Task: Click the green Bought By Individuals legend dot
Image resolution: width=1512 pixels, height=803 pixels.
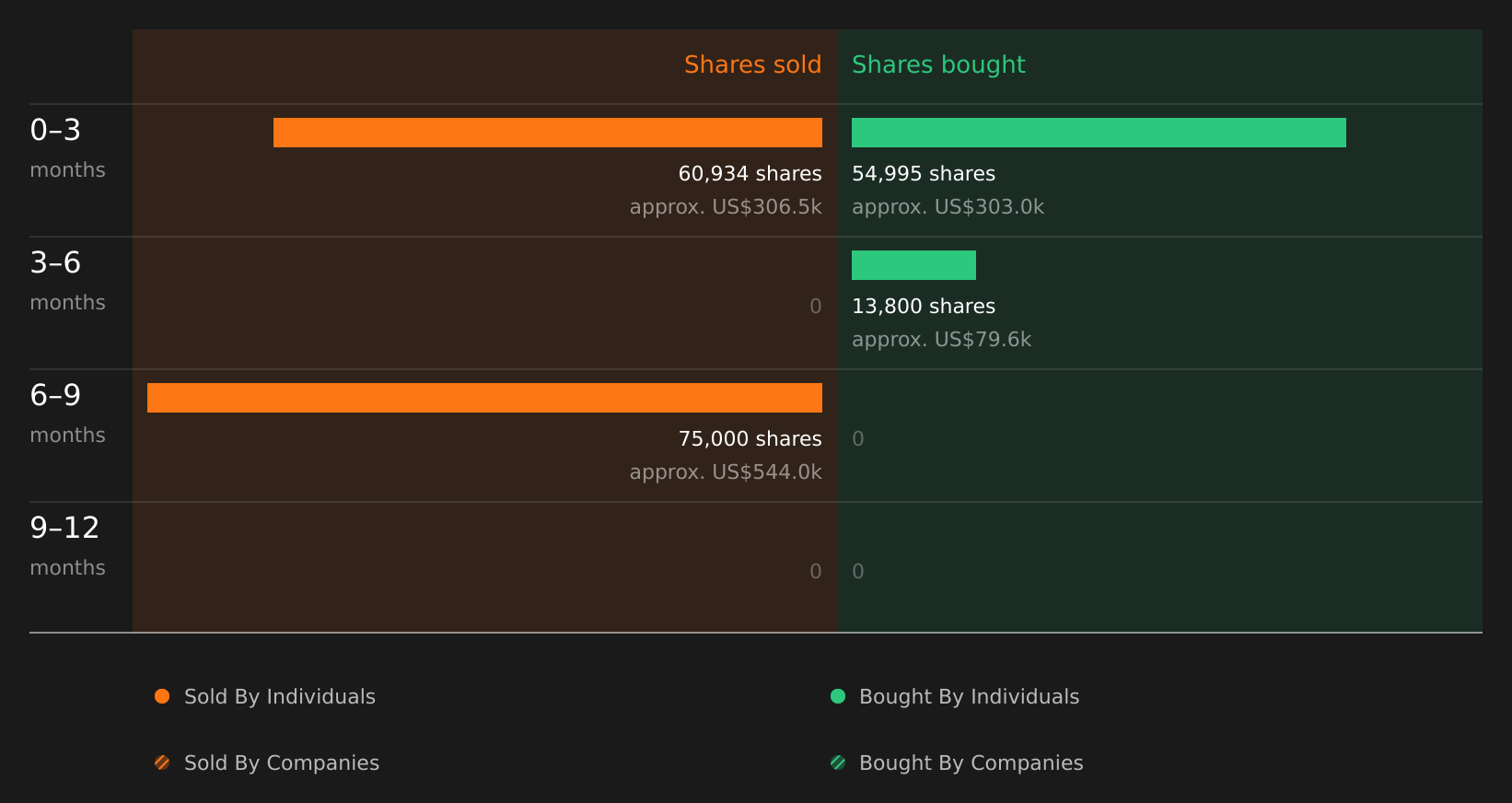Action: 838,696
